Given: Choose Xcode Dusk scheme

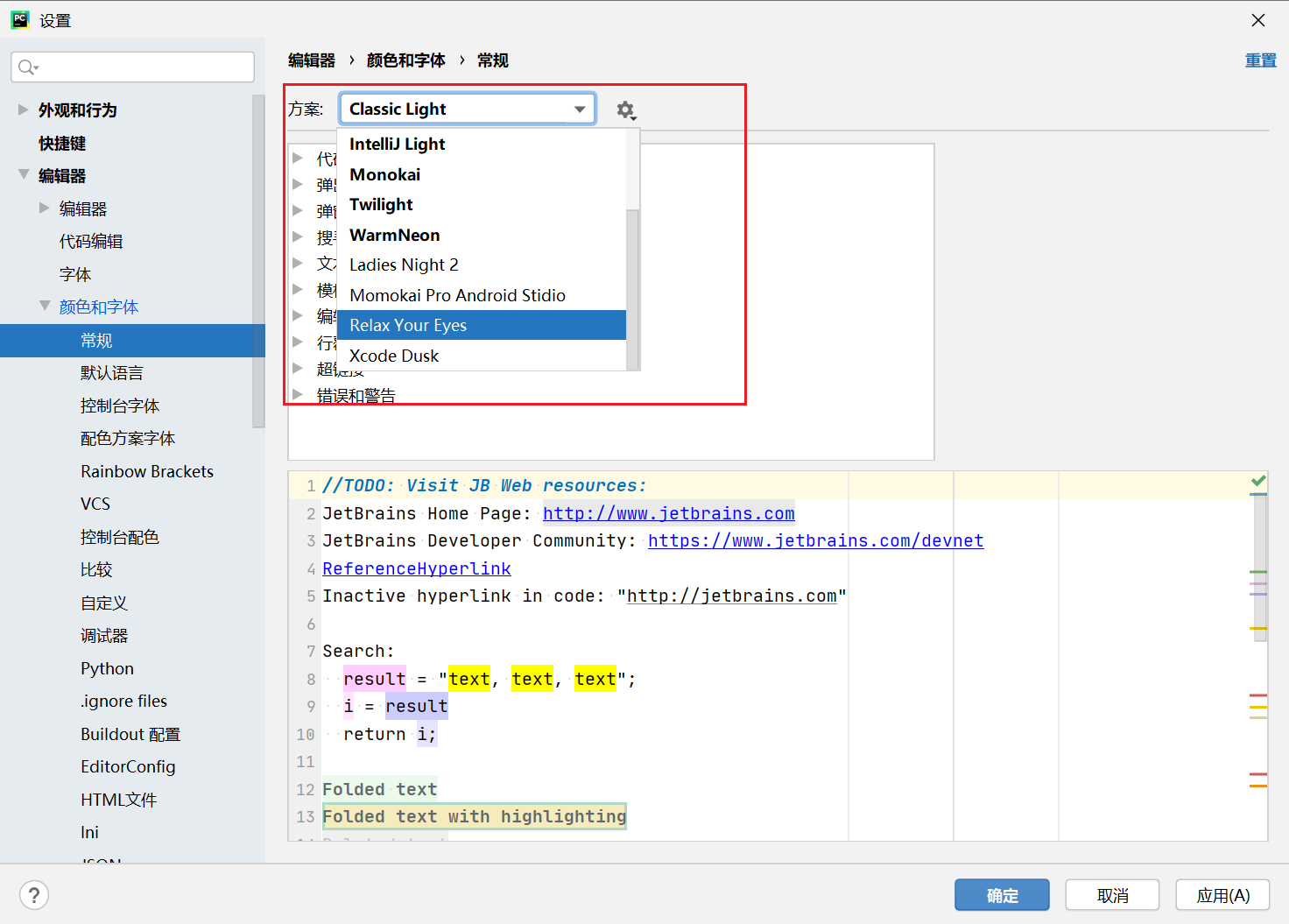Looking at the screenshot, I should click(x=482, y=356).
